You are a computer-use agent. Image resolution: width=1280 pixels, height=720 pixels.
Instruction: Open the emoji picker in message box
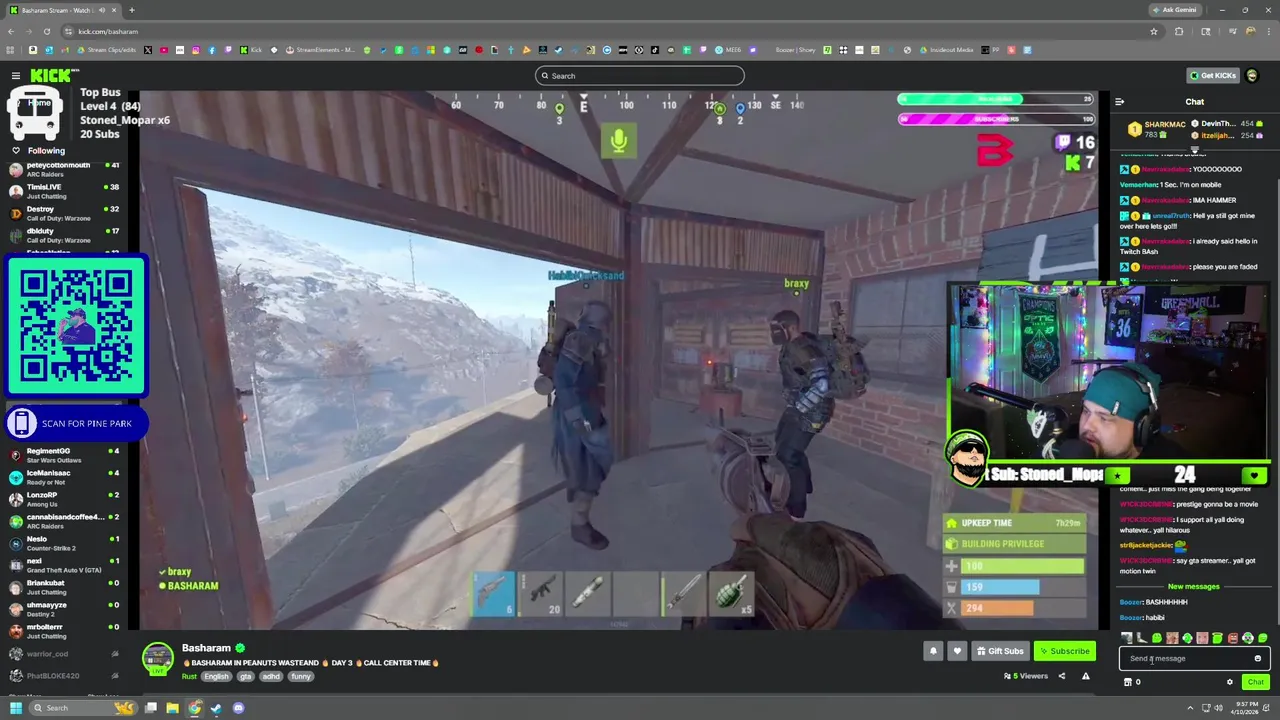click(1257, 658)
